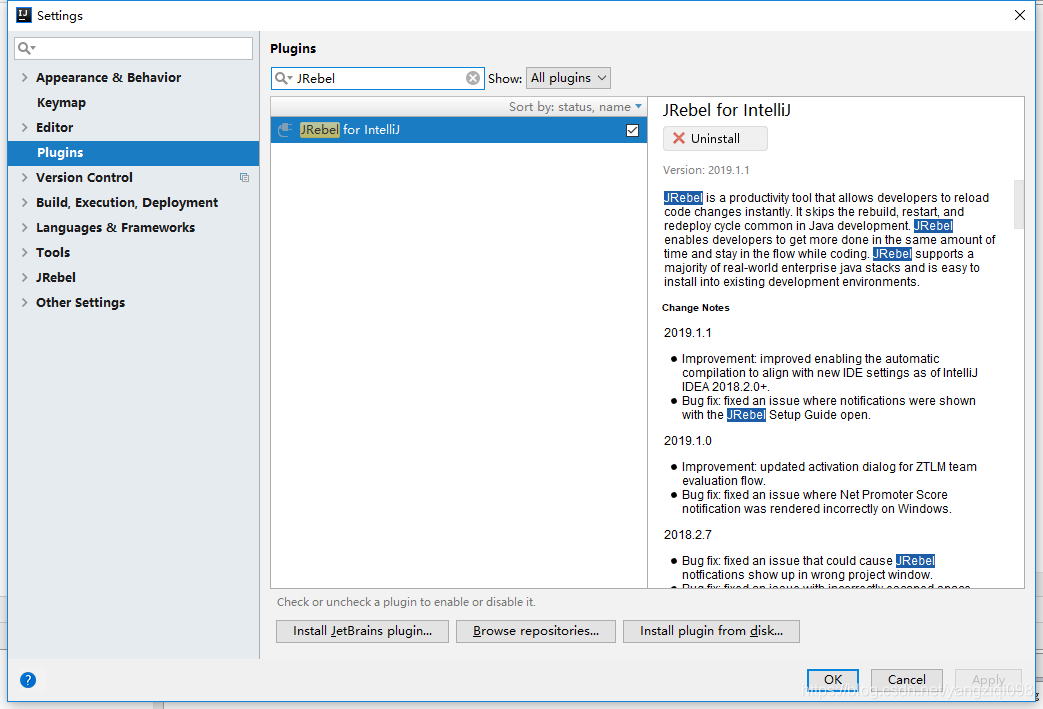Click the Cancel button

click(x=907, y=680)
